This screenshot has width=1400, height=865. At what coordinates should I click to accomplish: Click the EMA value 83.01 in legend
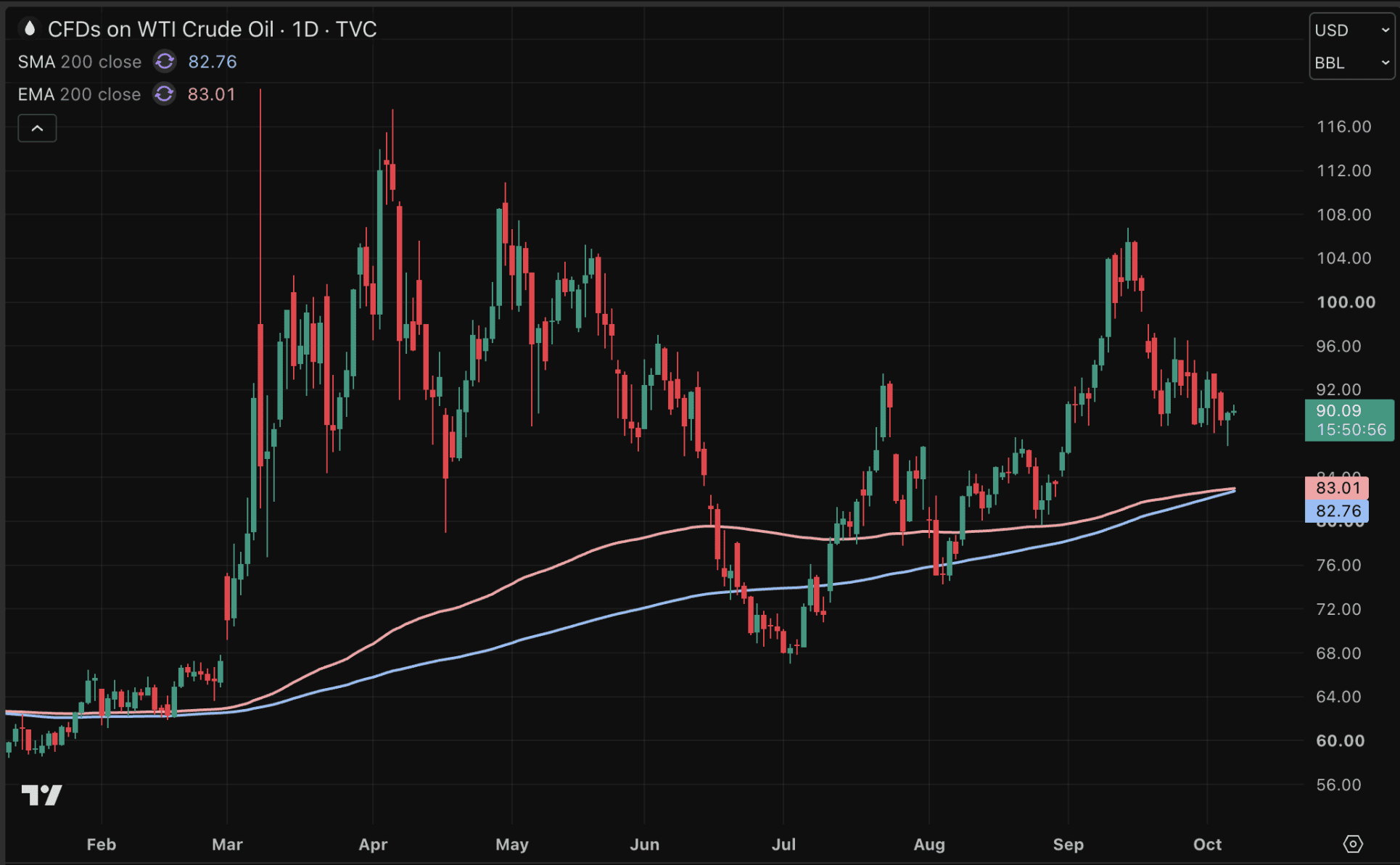click(x=212, y=94)
